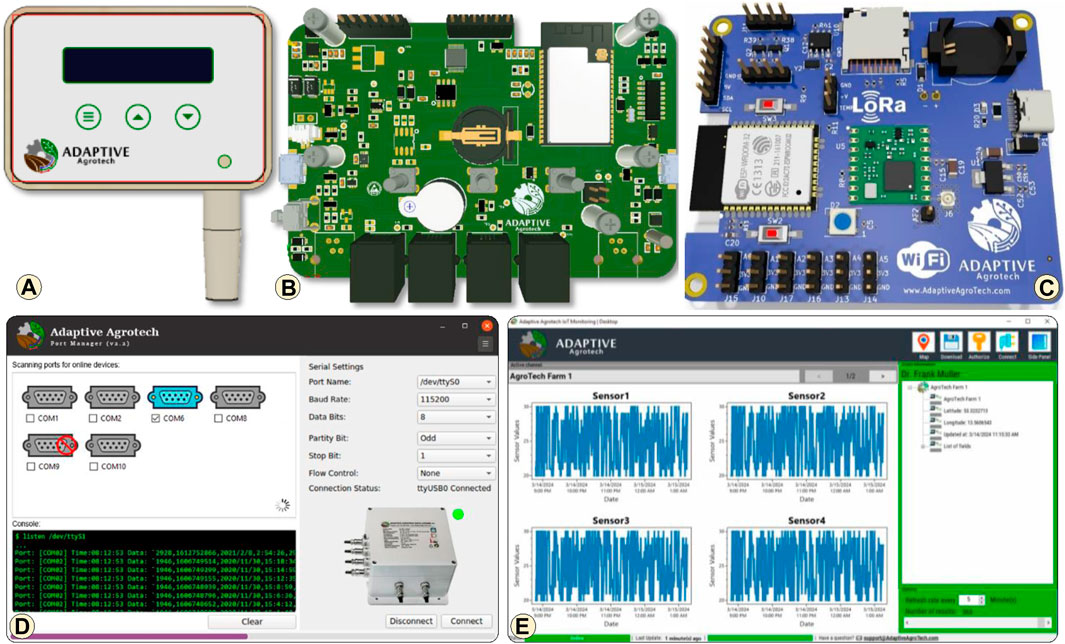Check the COM9 checkbox
This screenshot has width=1065, height=644.
pyautogui.click(x=31, y=467)
